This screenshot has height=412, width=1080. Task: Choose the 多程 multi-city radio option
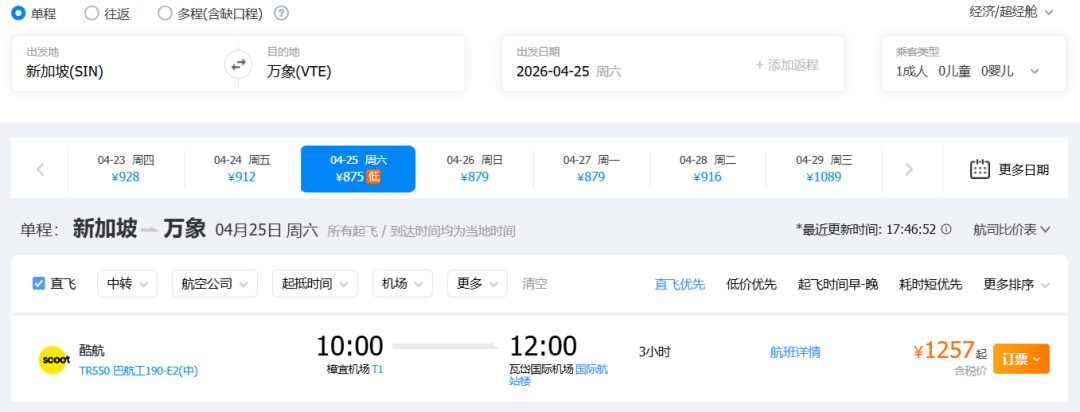point(165,13)
